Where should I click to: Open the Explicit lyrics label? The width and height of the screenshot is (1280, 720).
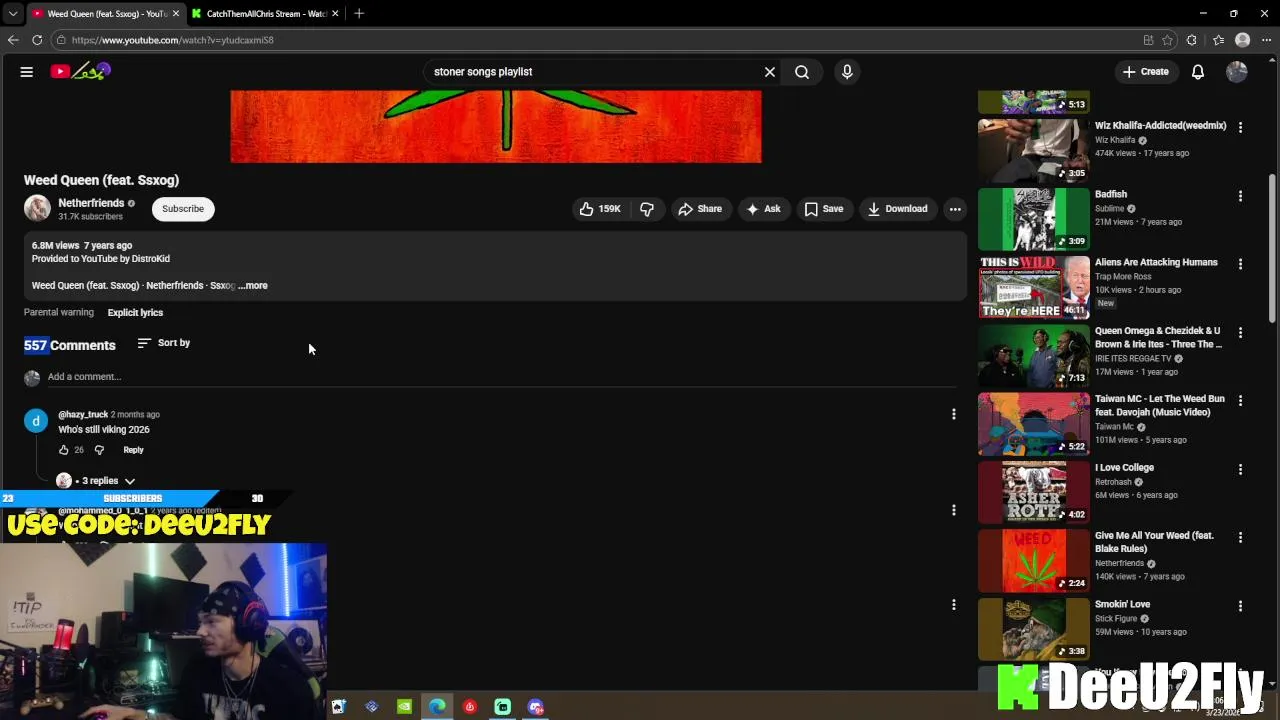click(135, 313)
